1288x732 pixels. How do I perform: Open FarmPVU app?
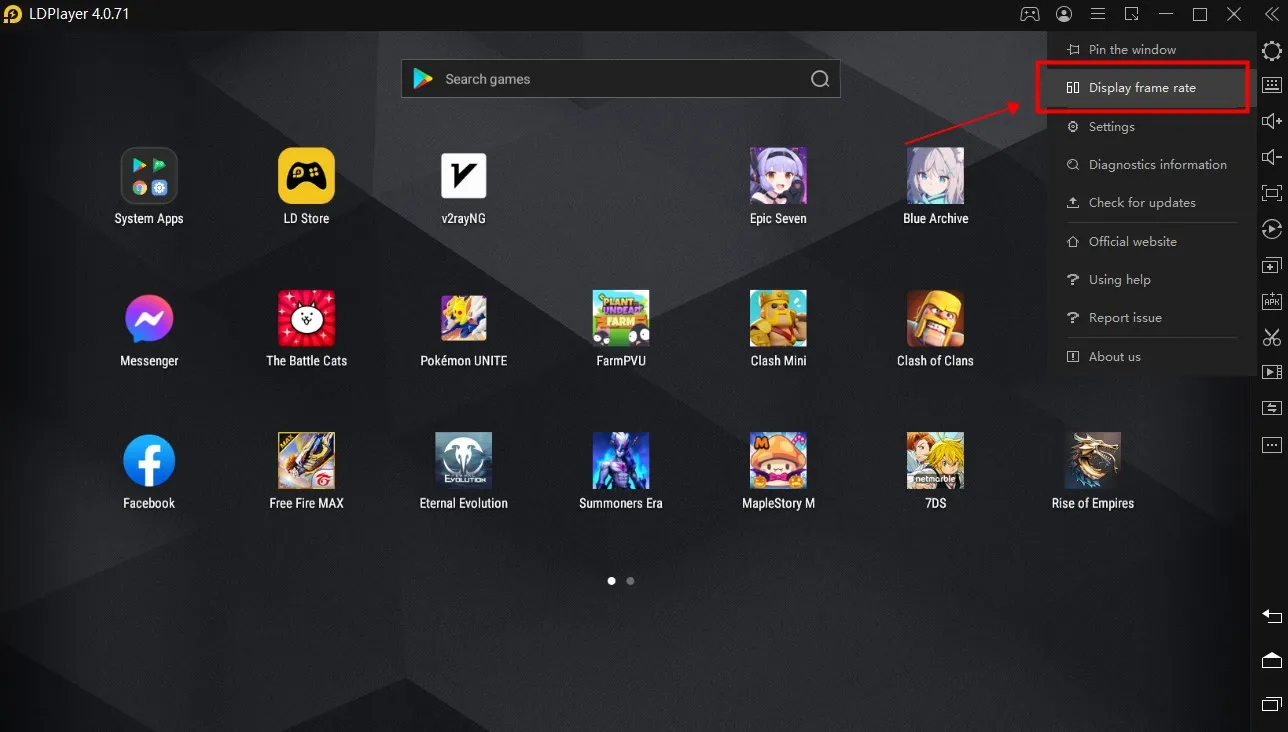621,319
